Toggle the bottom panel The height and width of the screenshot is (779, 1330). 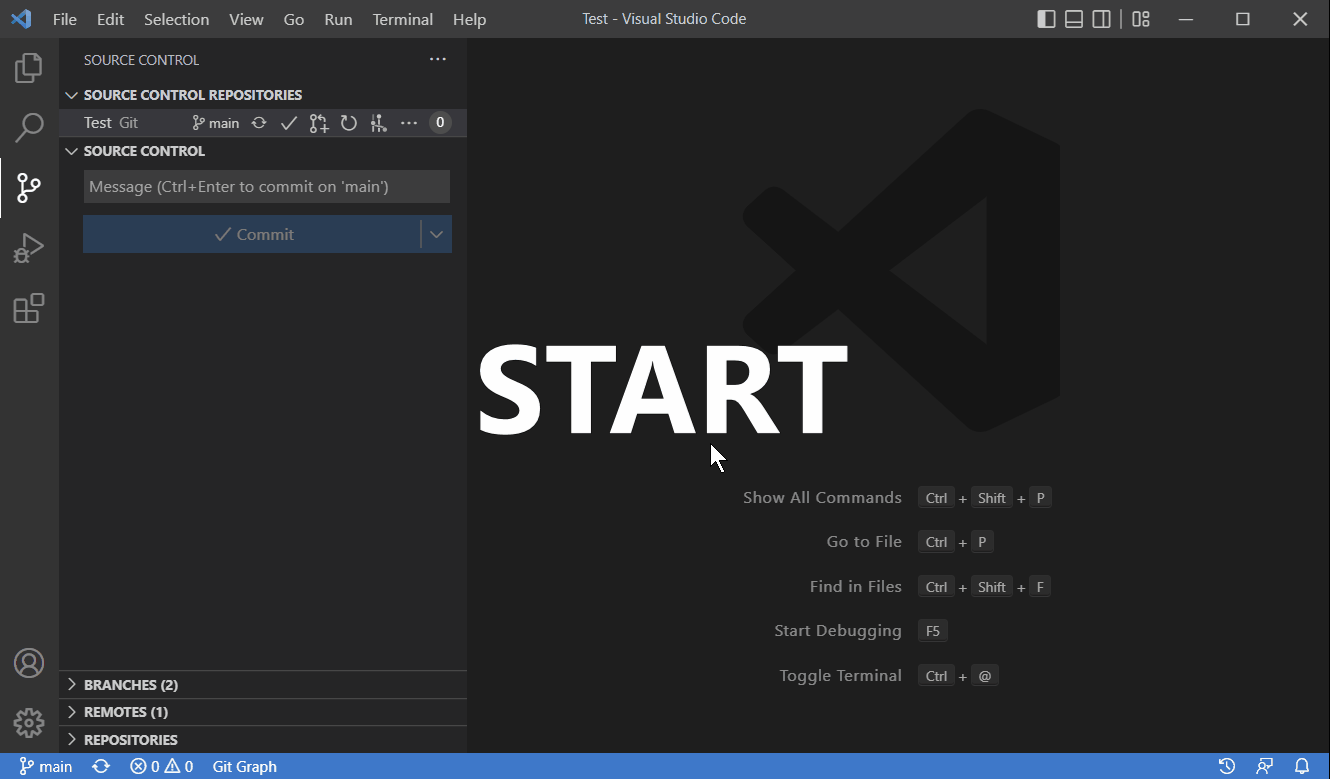tap(1074, 19)
